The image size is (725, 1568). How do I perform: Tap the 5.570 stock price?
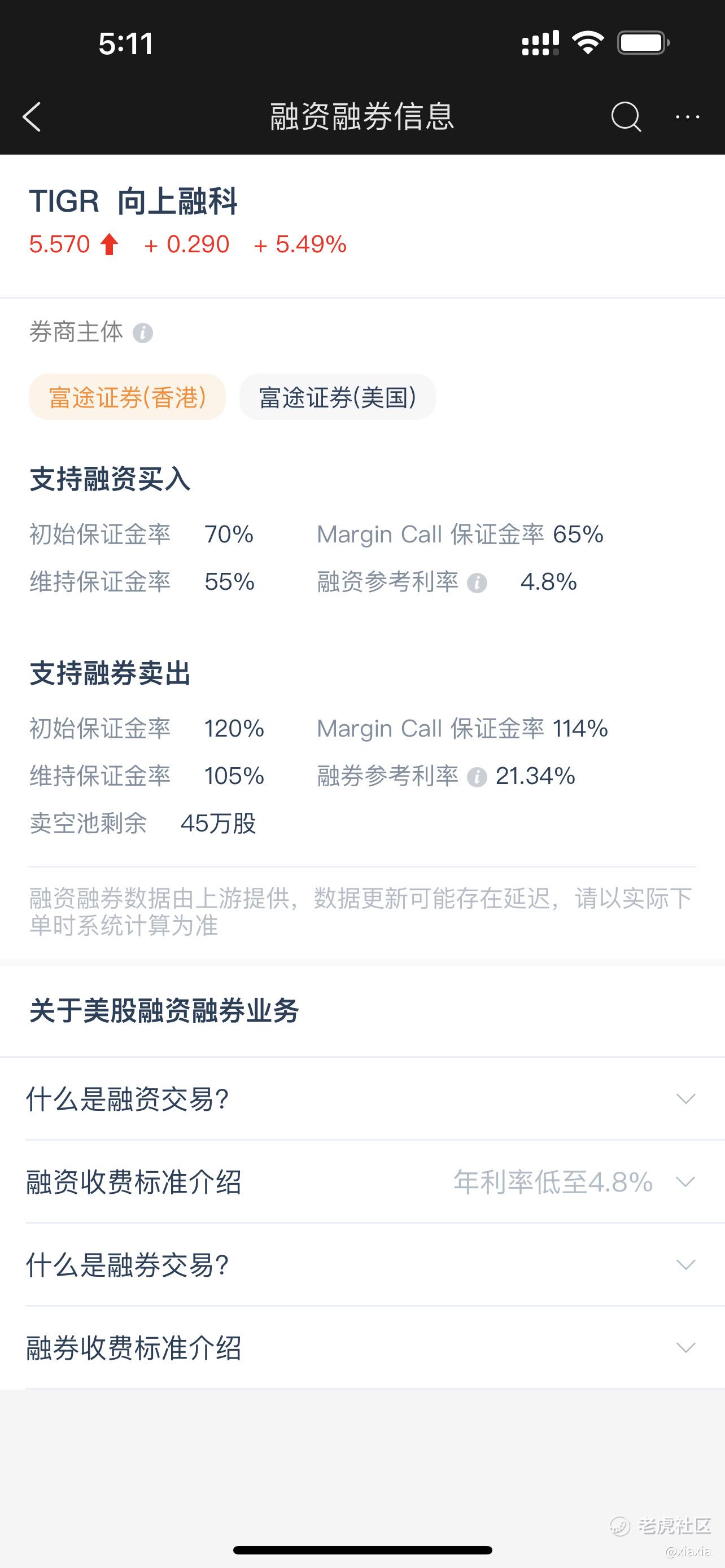60,245
